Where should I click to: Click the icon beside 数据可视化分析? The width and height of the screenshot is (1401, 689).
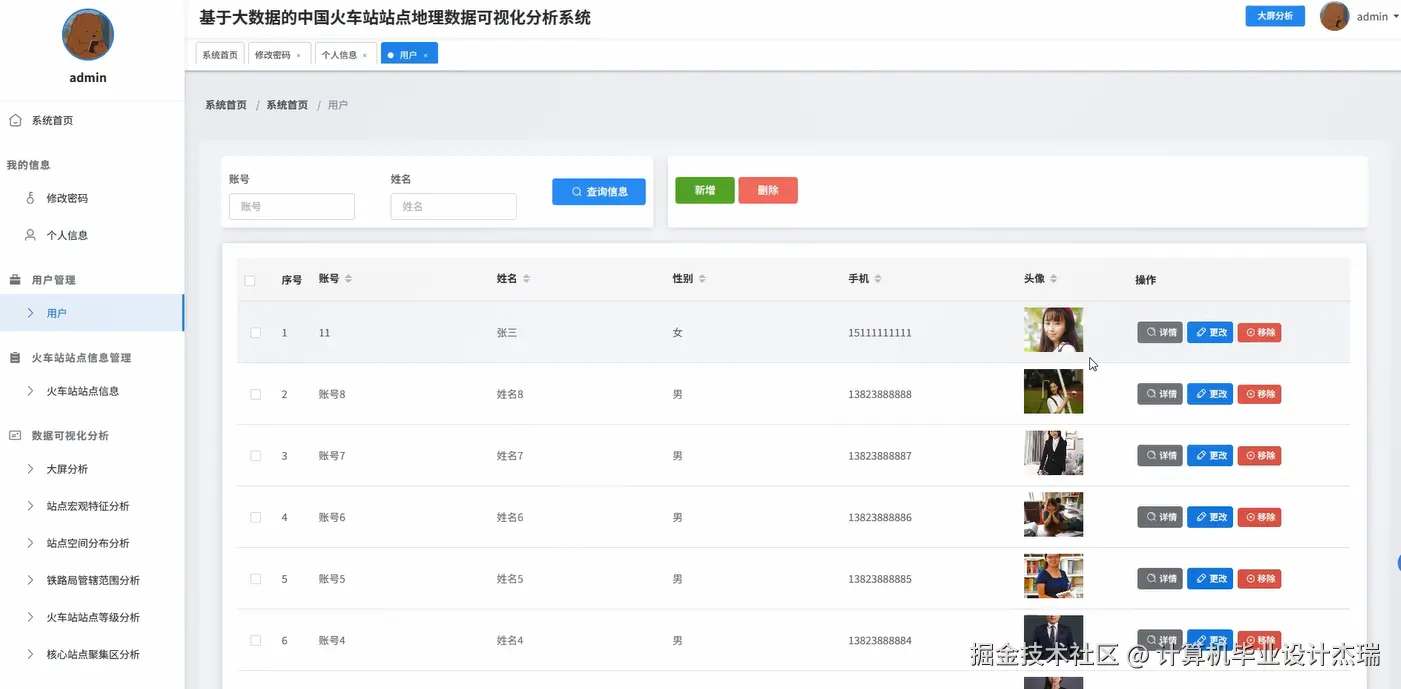pos(15,435)
